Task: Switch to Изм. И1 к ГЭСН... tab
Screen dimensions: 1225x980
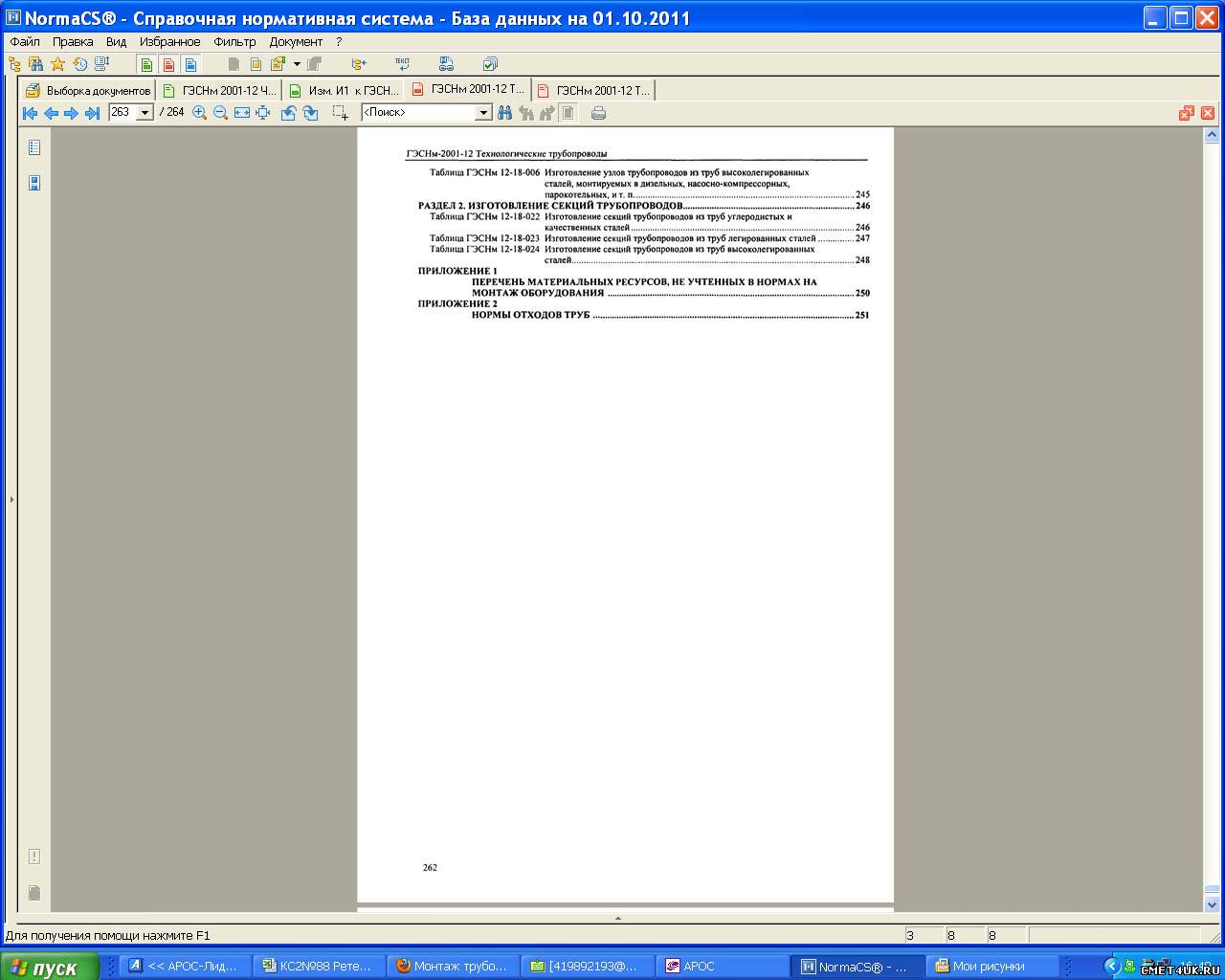Action: point(344,90)
